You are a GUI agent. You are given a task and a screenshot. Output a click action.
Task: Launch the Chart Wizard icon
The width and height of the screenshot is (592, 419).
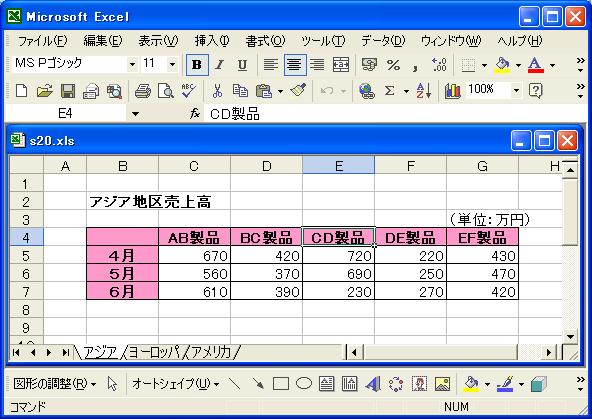click(452, 91)
